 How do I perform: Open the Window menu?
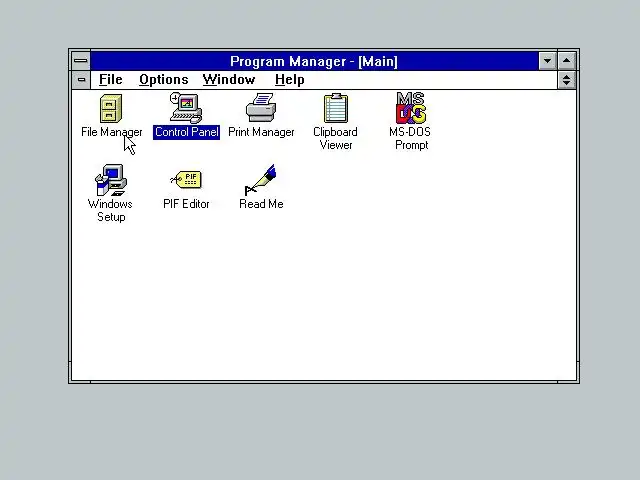click(x=229, y=80)
